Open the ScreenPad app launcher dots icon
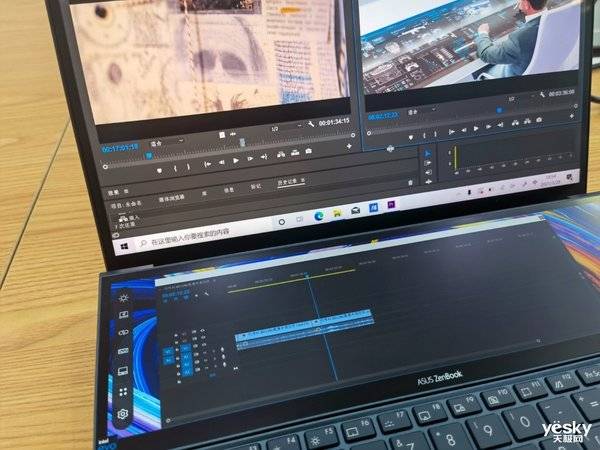Image resolution: width=600 pixels, height=450 pixels. [123, 392]
